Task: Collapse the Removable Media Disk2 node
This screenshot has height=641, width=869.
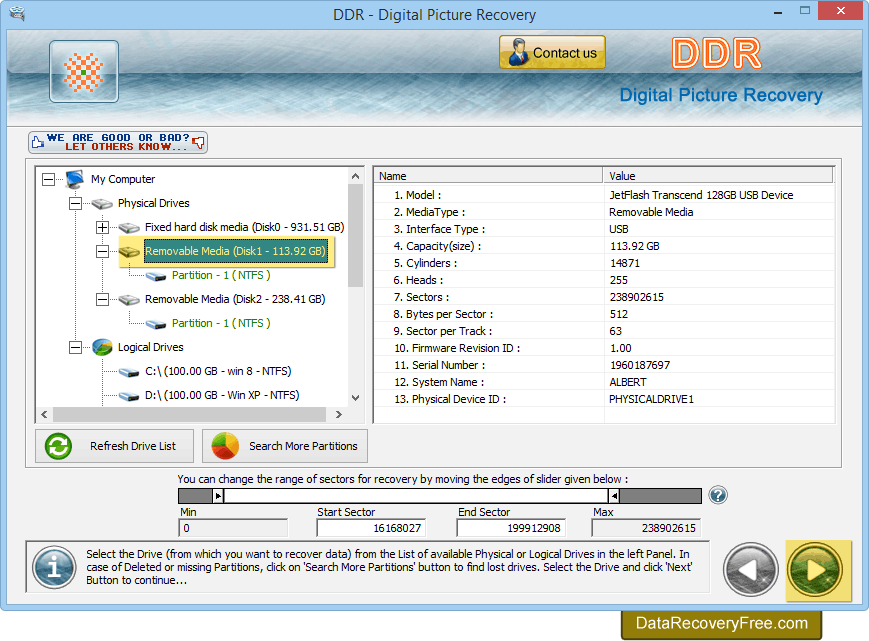Action: click(x=102, y=300)
